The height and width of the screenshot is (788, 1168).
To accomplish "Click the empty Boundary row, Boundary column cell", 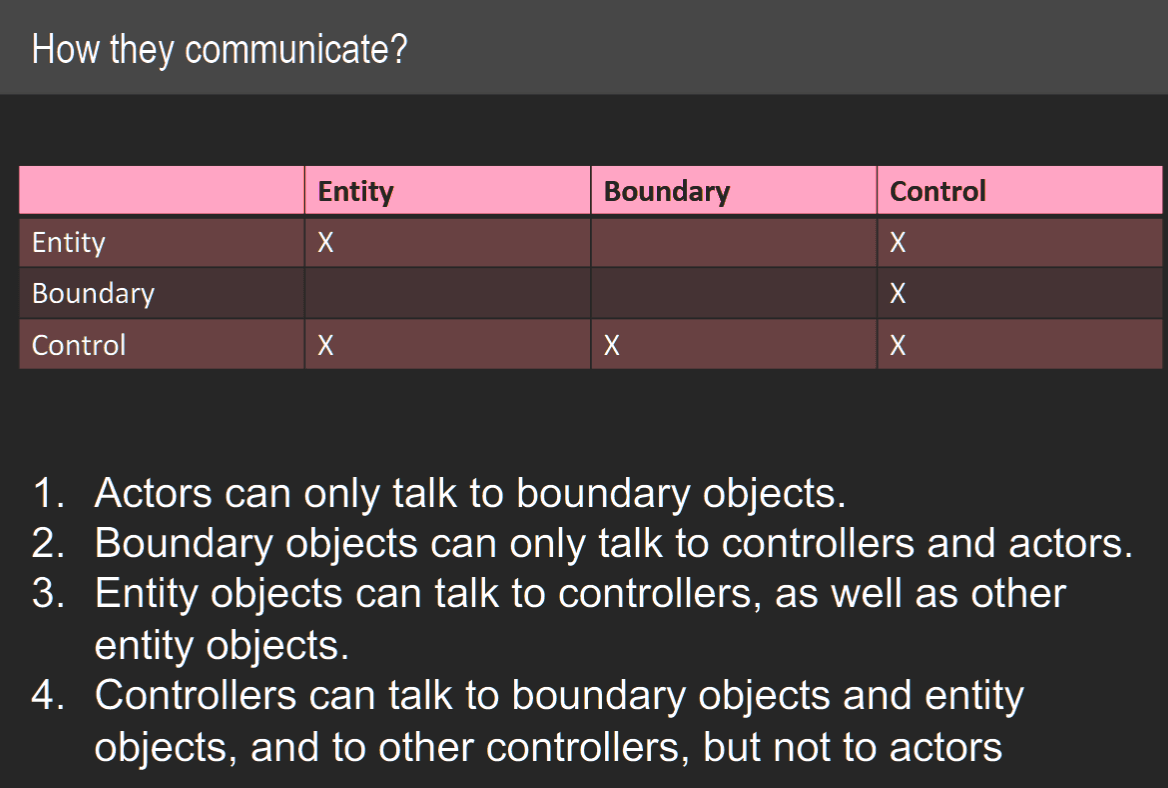I will point(734,293).
